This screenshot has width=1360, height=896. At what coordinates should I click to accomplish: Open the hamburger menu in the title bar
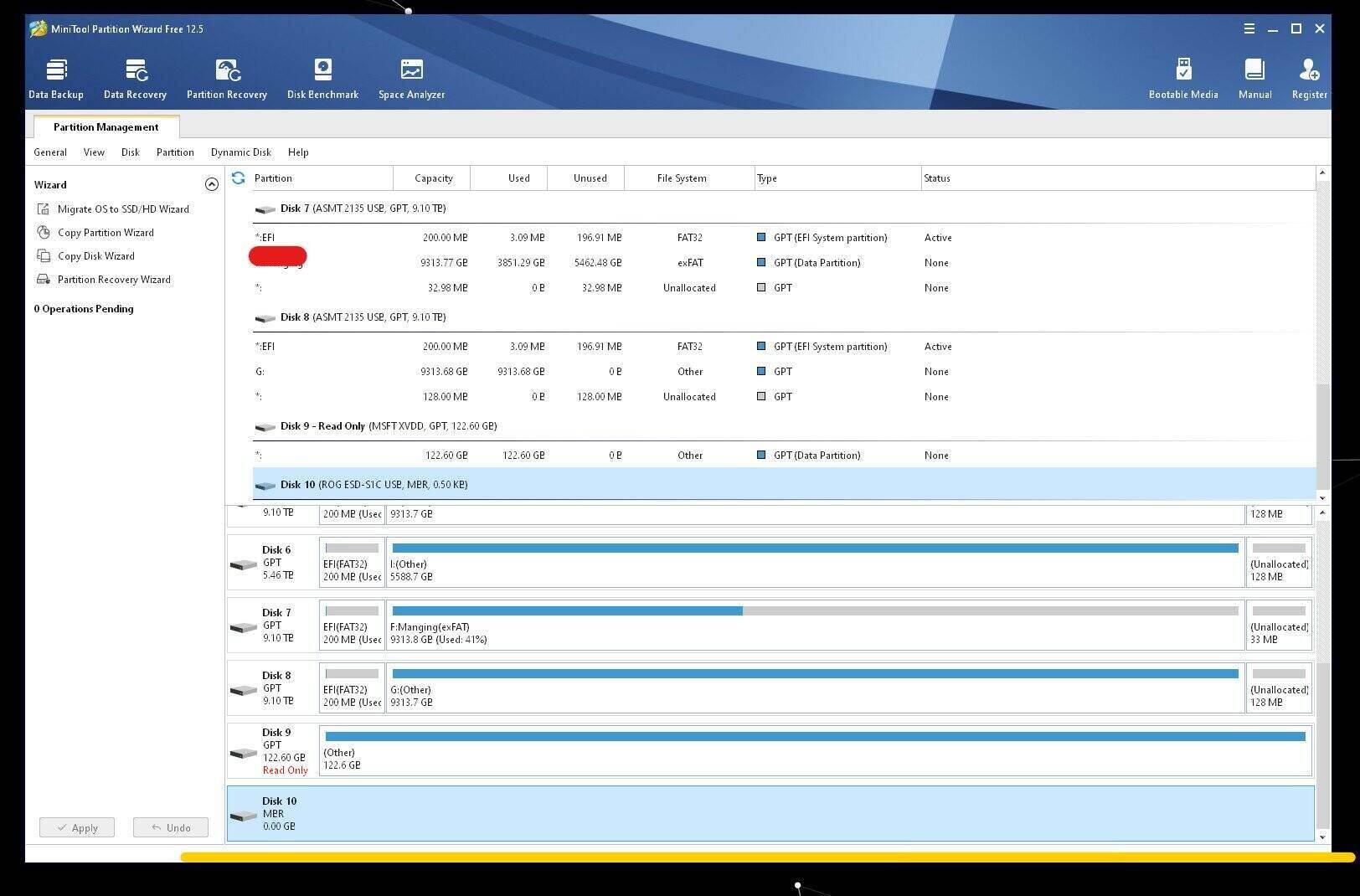point(1249,28)
